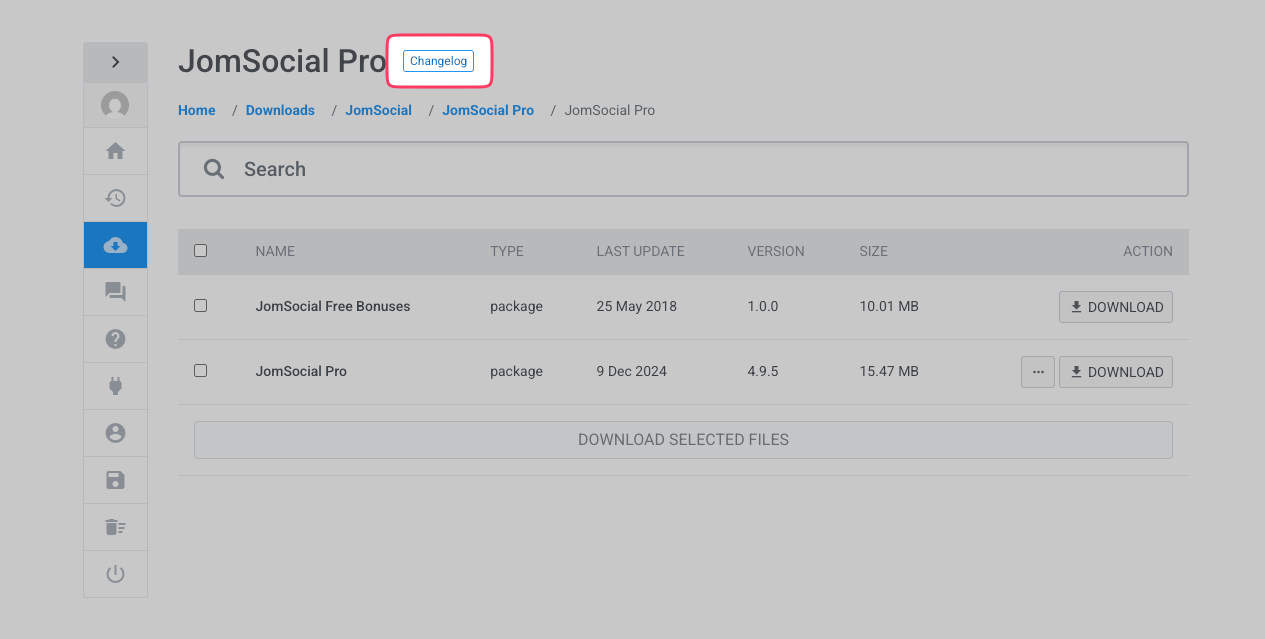Open the Changelog button next to title

(438, 61)
